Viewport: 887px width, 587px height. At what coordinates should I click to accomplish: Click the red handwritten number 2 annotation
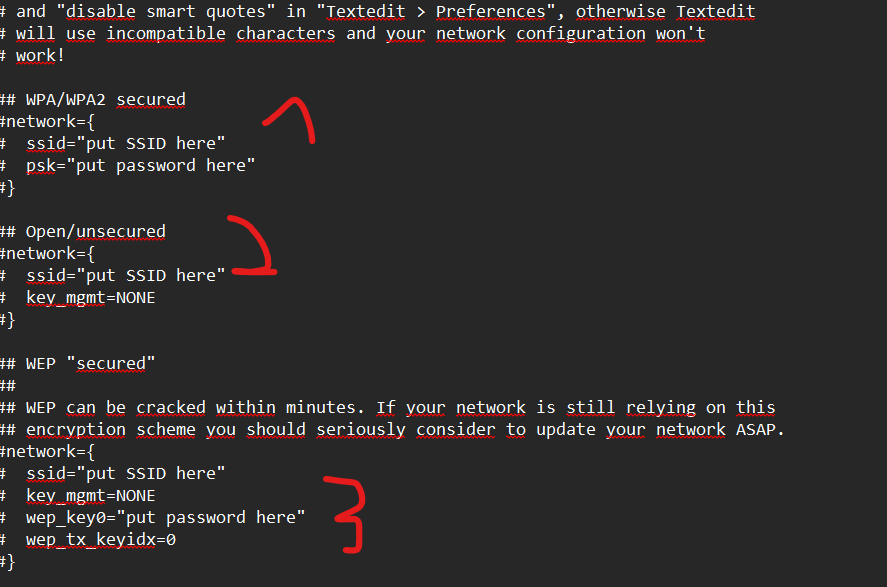[x=252, y=245]
